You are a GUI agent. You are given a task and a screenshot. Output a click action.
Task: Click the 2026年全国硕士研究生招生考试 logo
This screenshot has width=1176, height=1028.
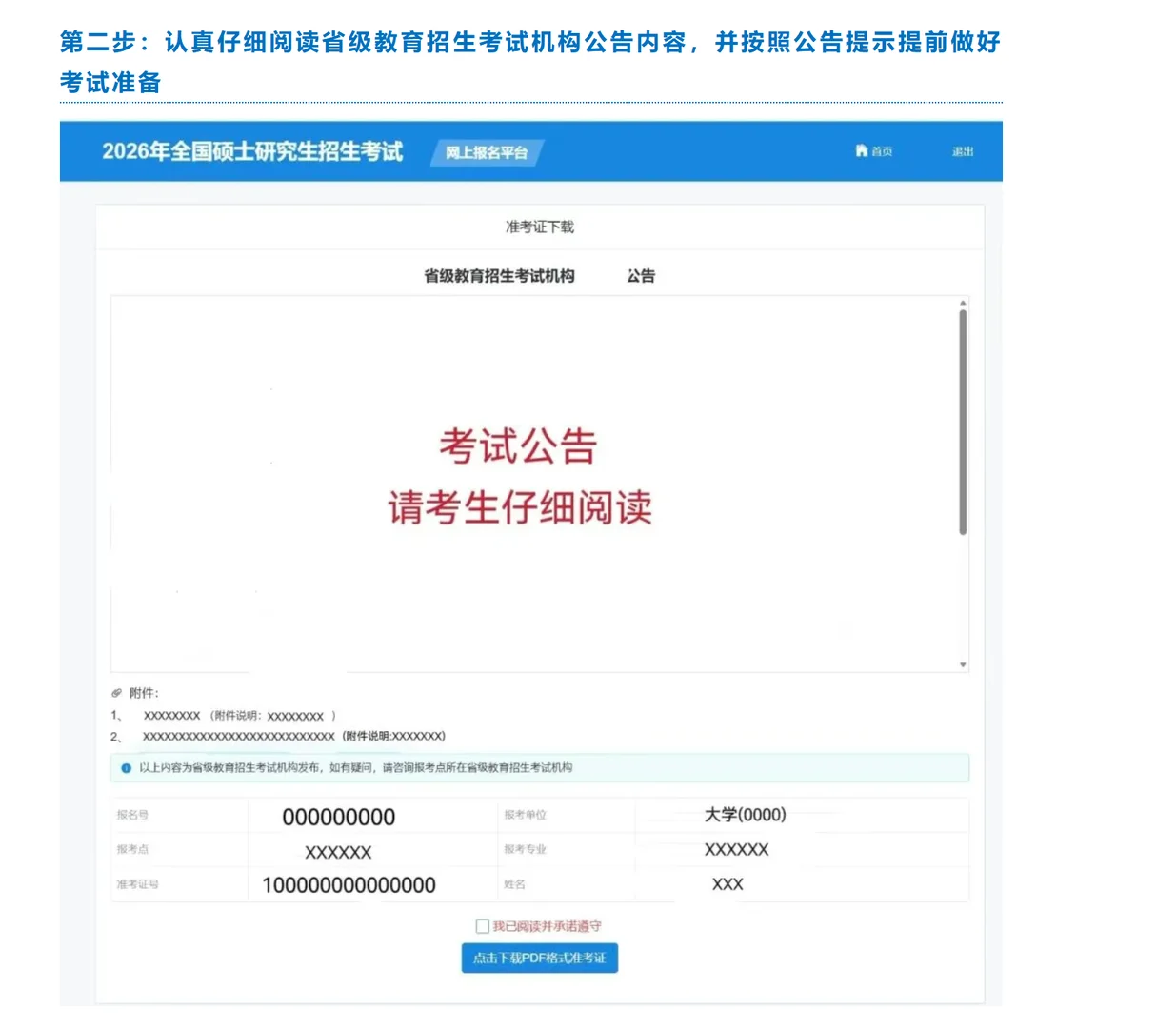252,152
